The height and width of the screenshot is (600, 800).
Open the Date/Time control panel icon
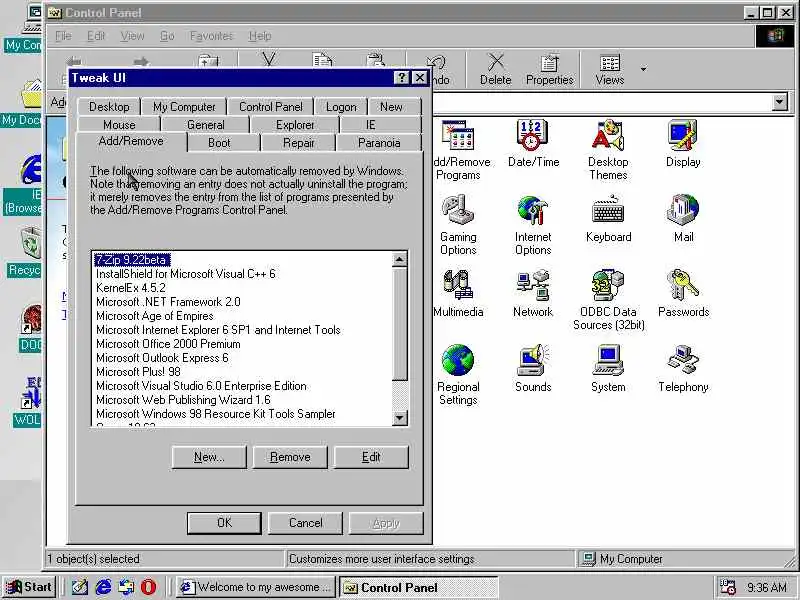click(533, 143)
